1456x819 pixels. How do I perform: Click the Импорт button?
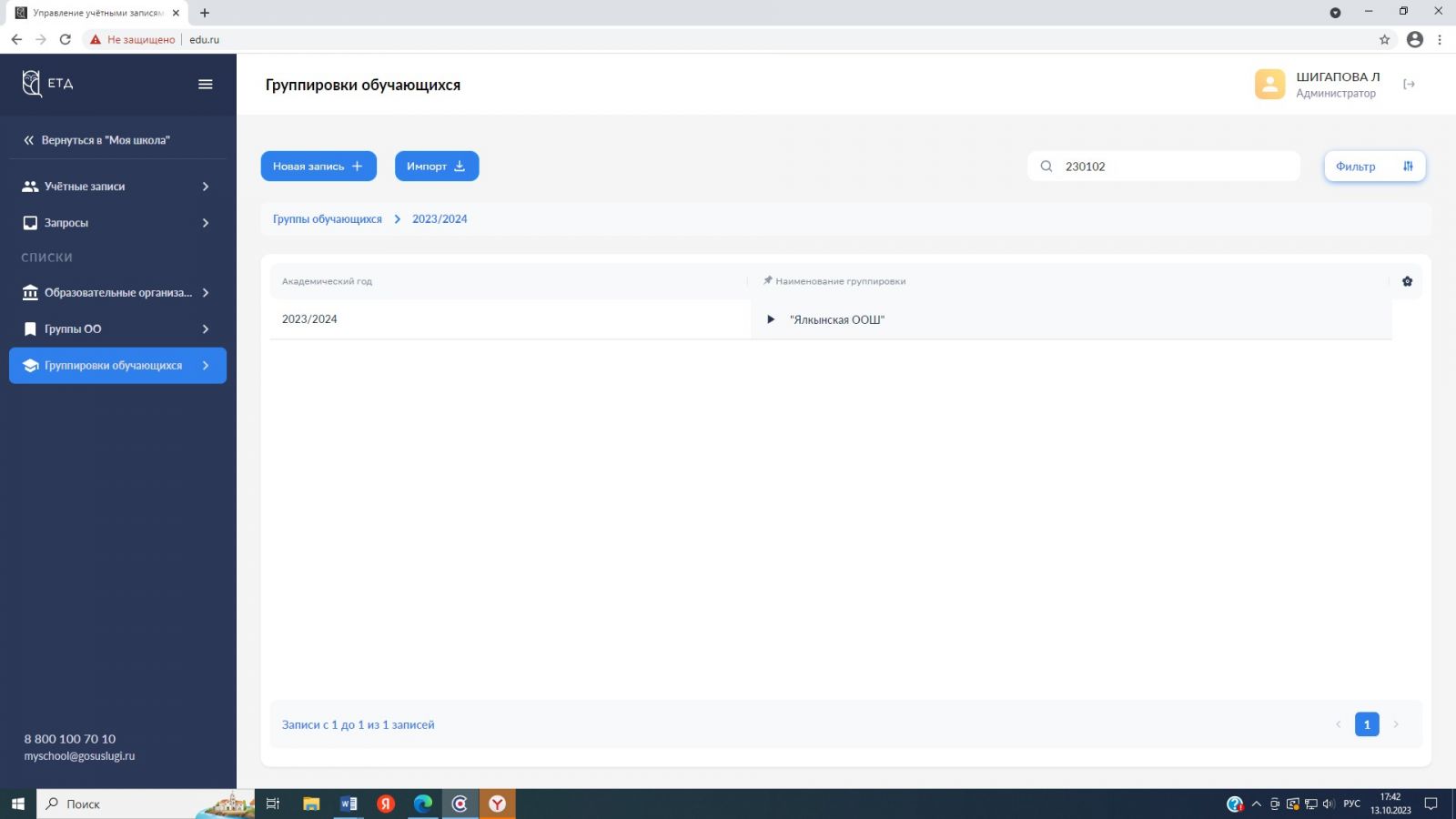click(436, 167)
